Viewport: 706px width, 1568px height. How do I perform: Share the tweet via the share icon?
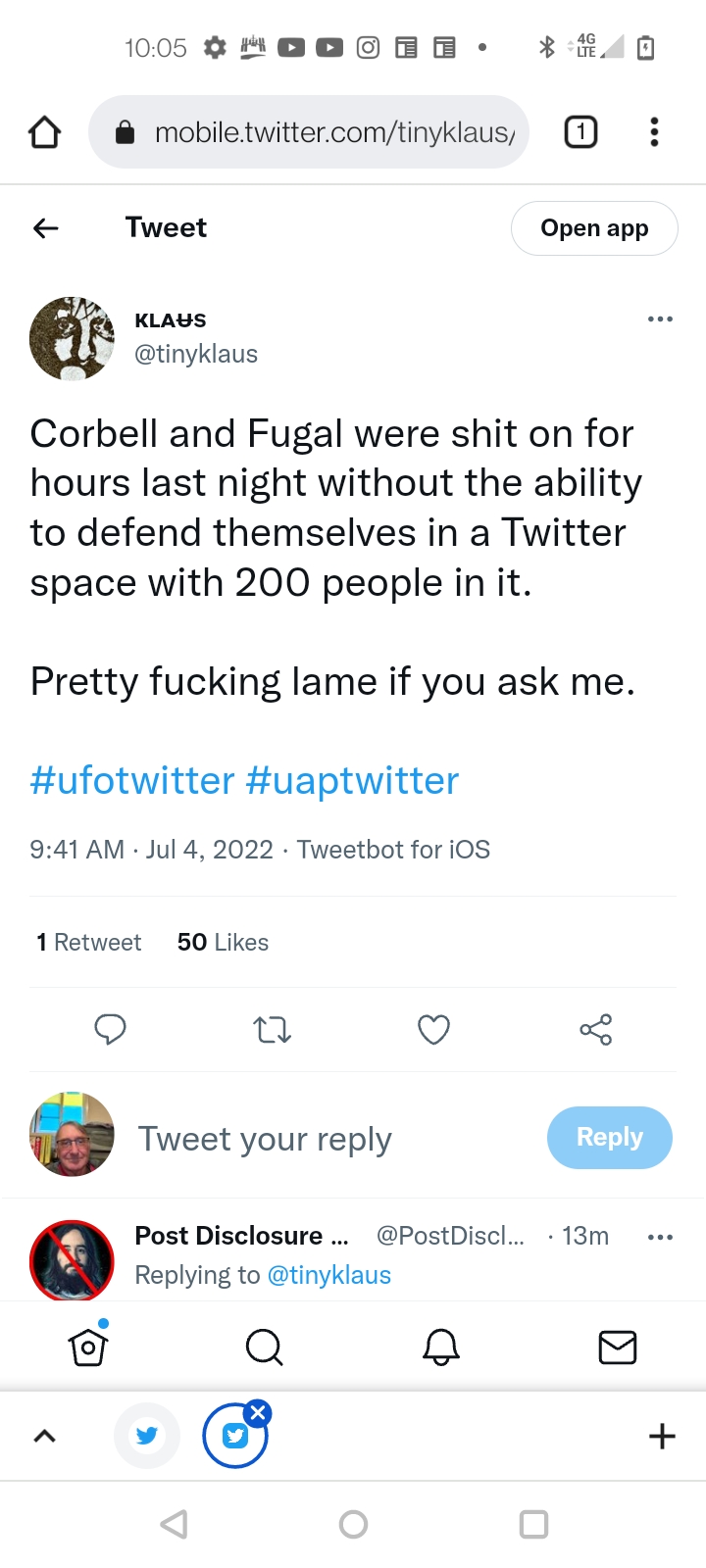pos(595,1030)
